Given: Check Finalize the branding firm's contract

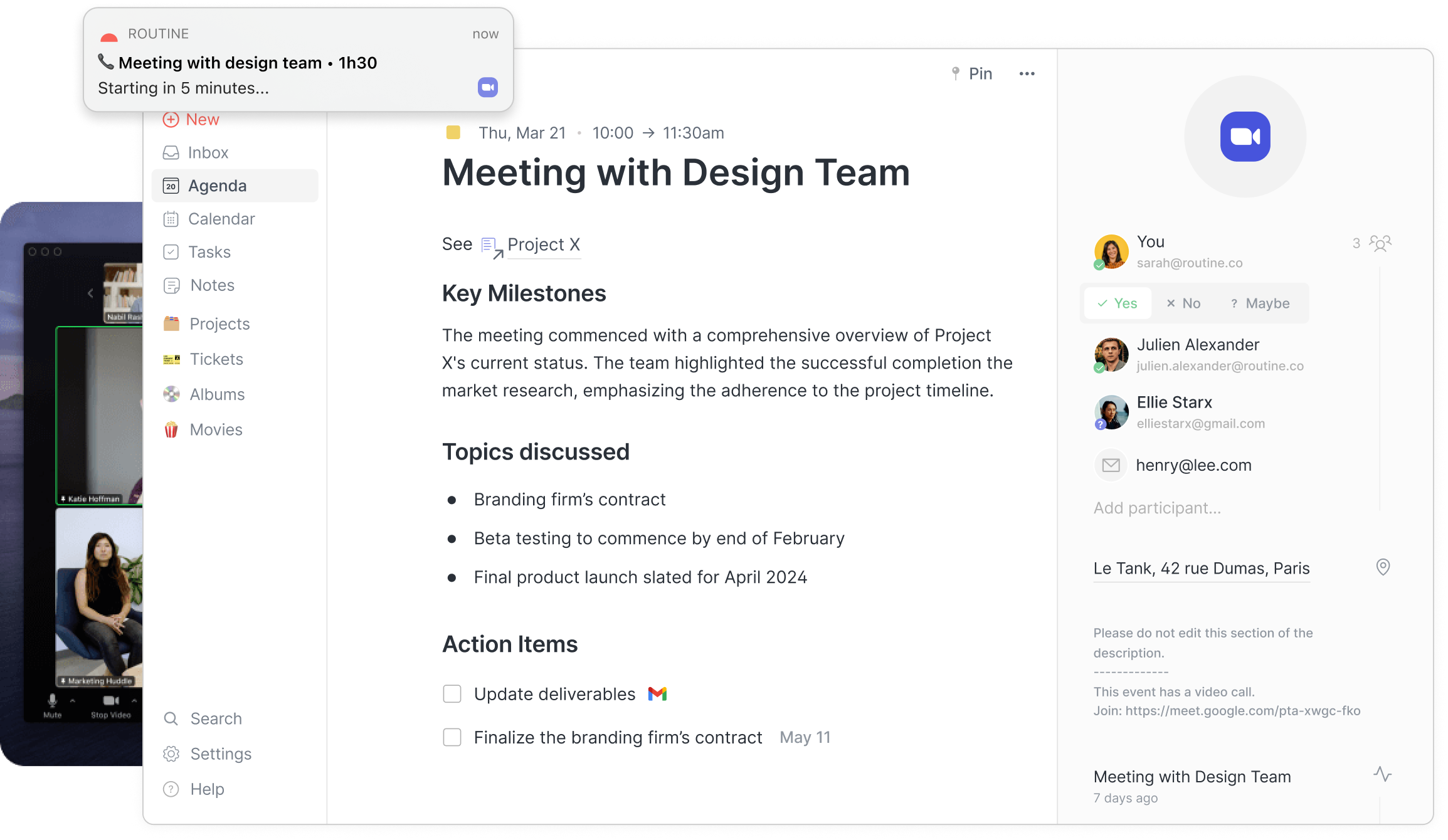Looking at the screenshot, I should (452, 737).
